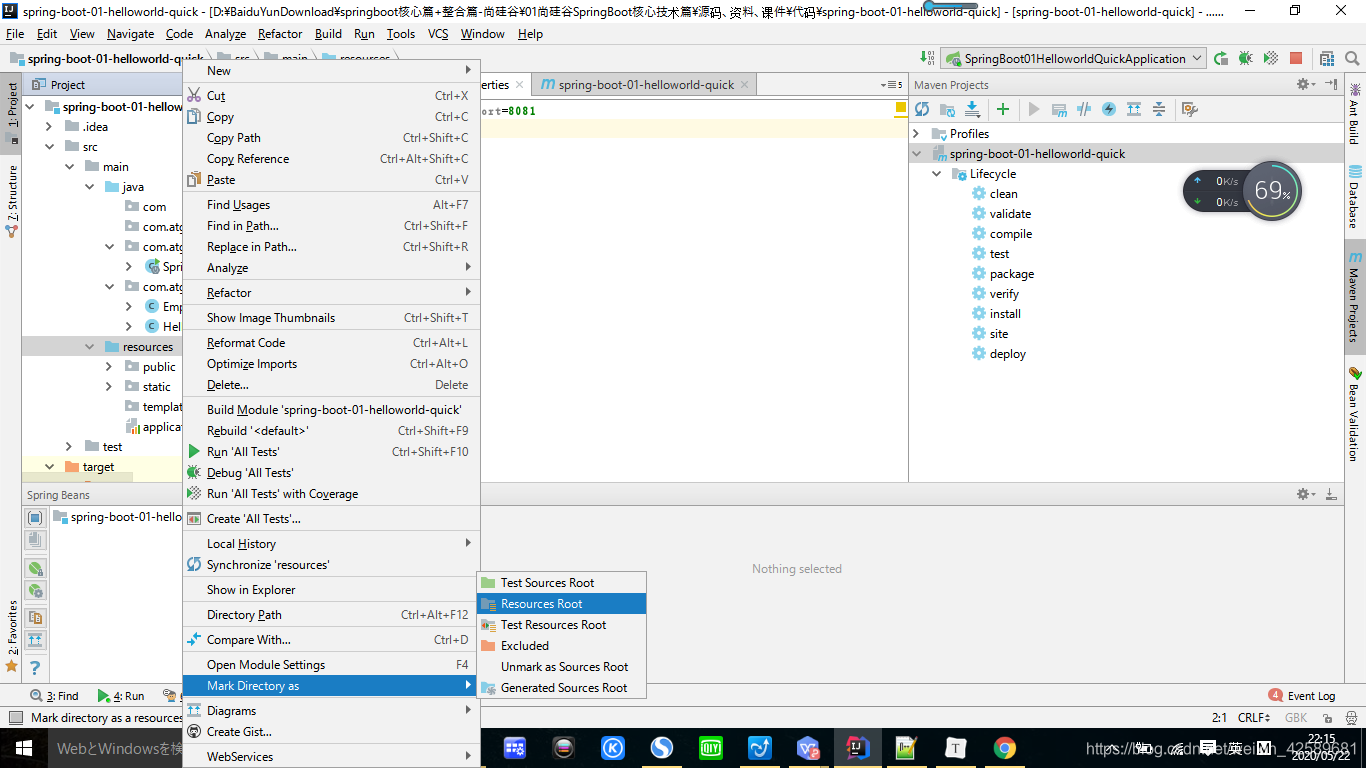The image size is (1366, 768).
Task: Launch Chrome from the taskbar
Action: [x=1004, y=748]
